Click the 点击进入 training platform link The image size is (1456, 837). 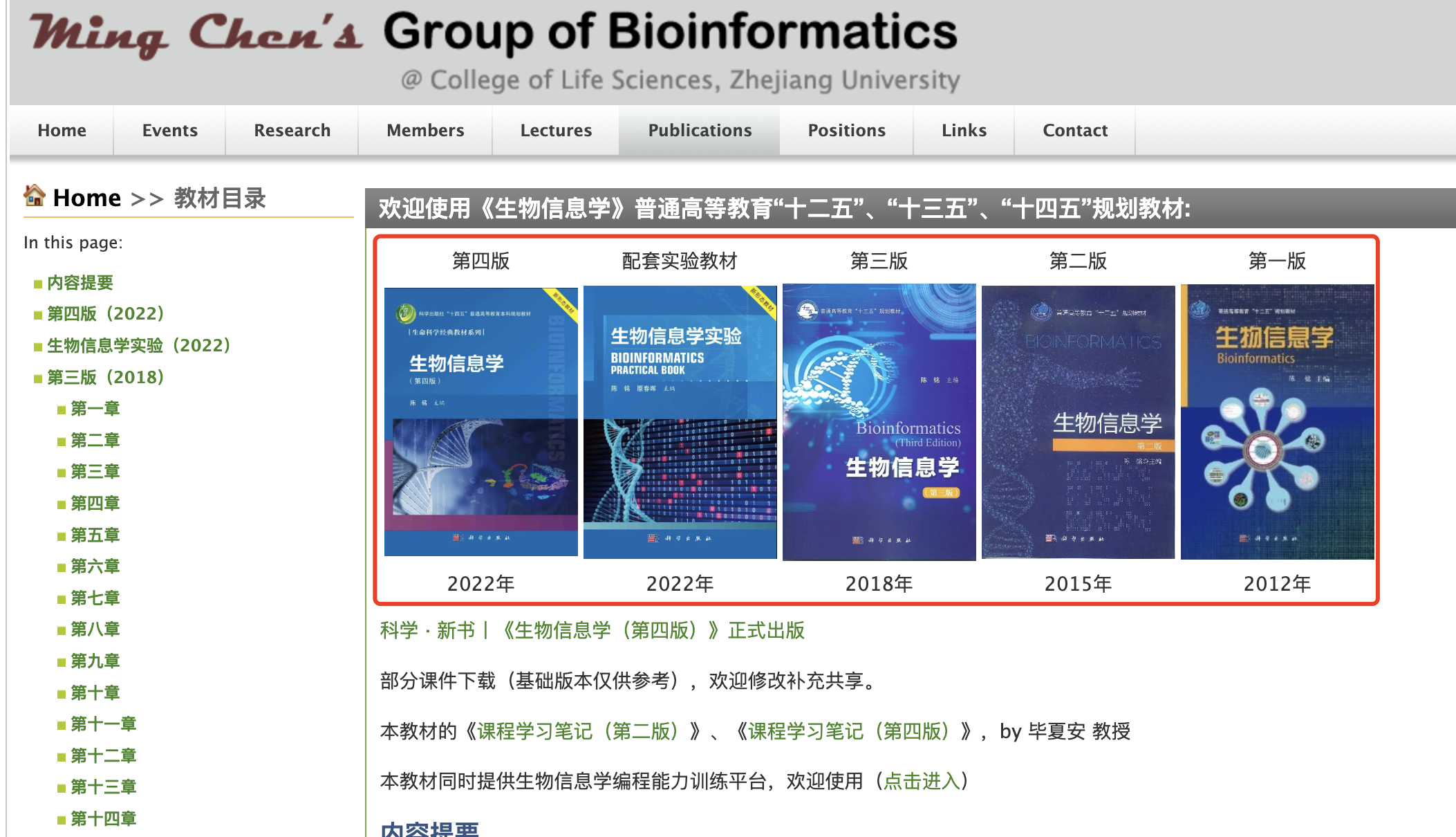[922, 781]
